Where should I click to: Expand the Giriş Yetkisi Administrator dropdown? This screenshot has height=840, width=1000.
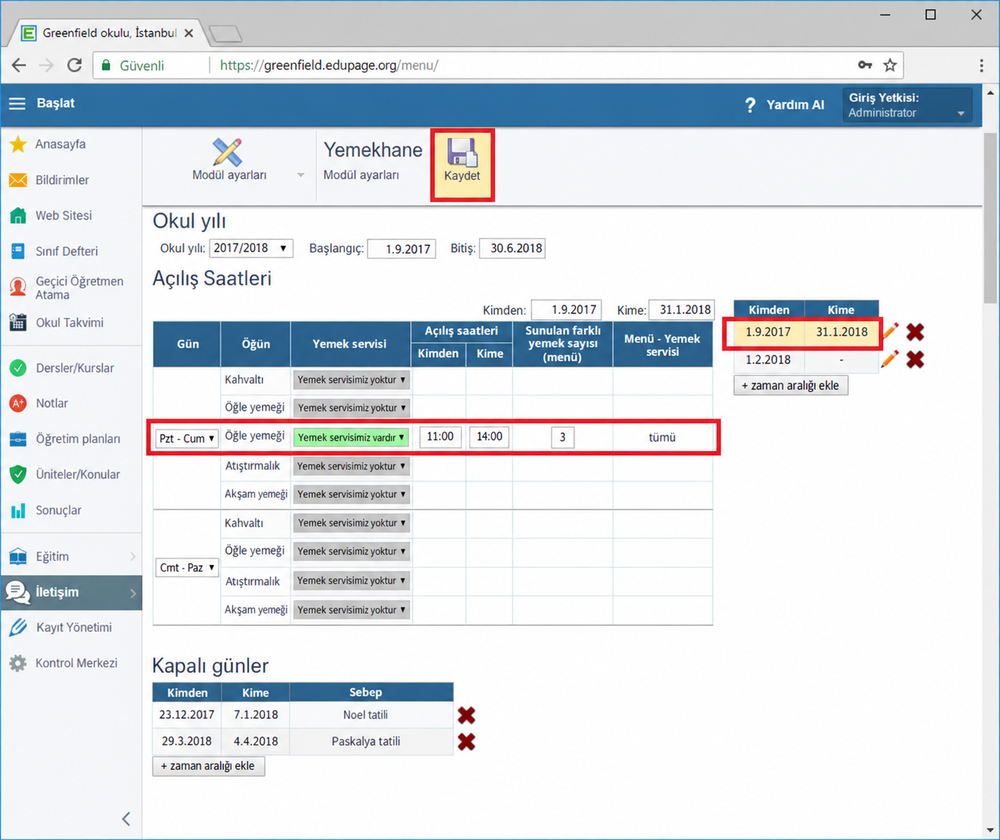(x=906, y=105)
